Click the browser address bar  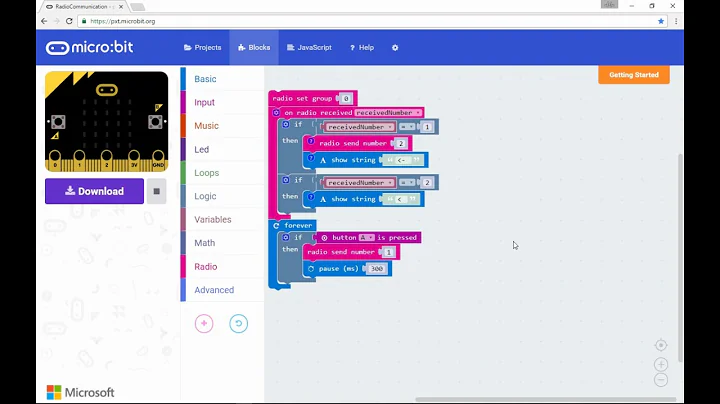click(x=372, y=21)
